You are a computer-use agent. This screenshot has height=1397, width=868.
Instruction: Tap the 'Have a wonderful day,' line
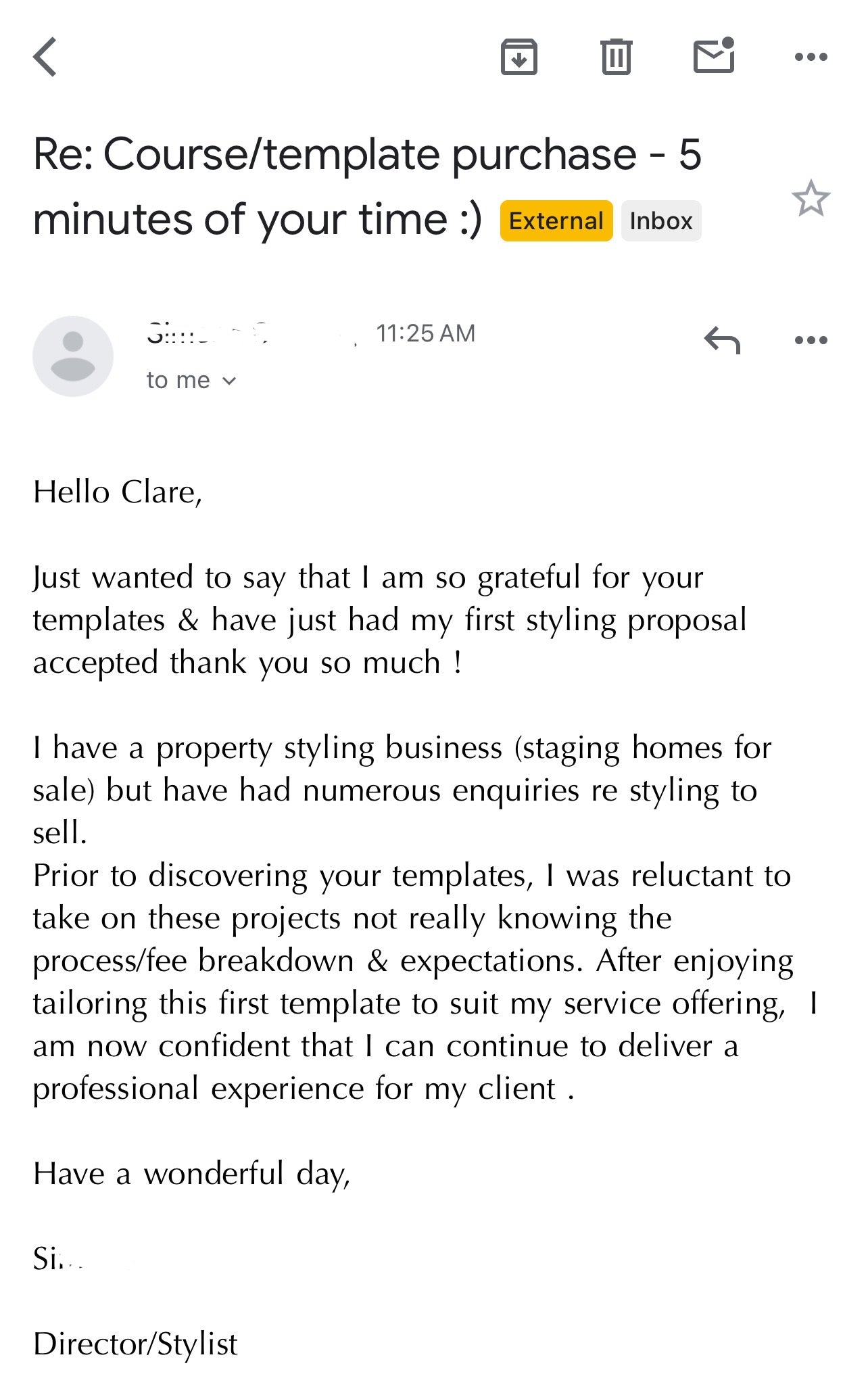tap(191, 1174)
